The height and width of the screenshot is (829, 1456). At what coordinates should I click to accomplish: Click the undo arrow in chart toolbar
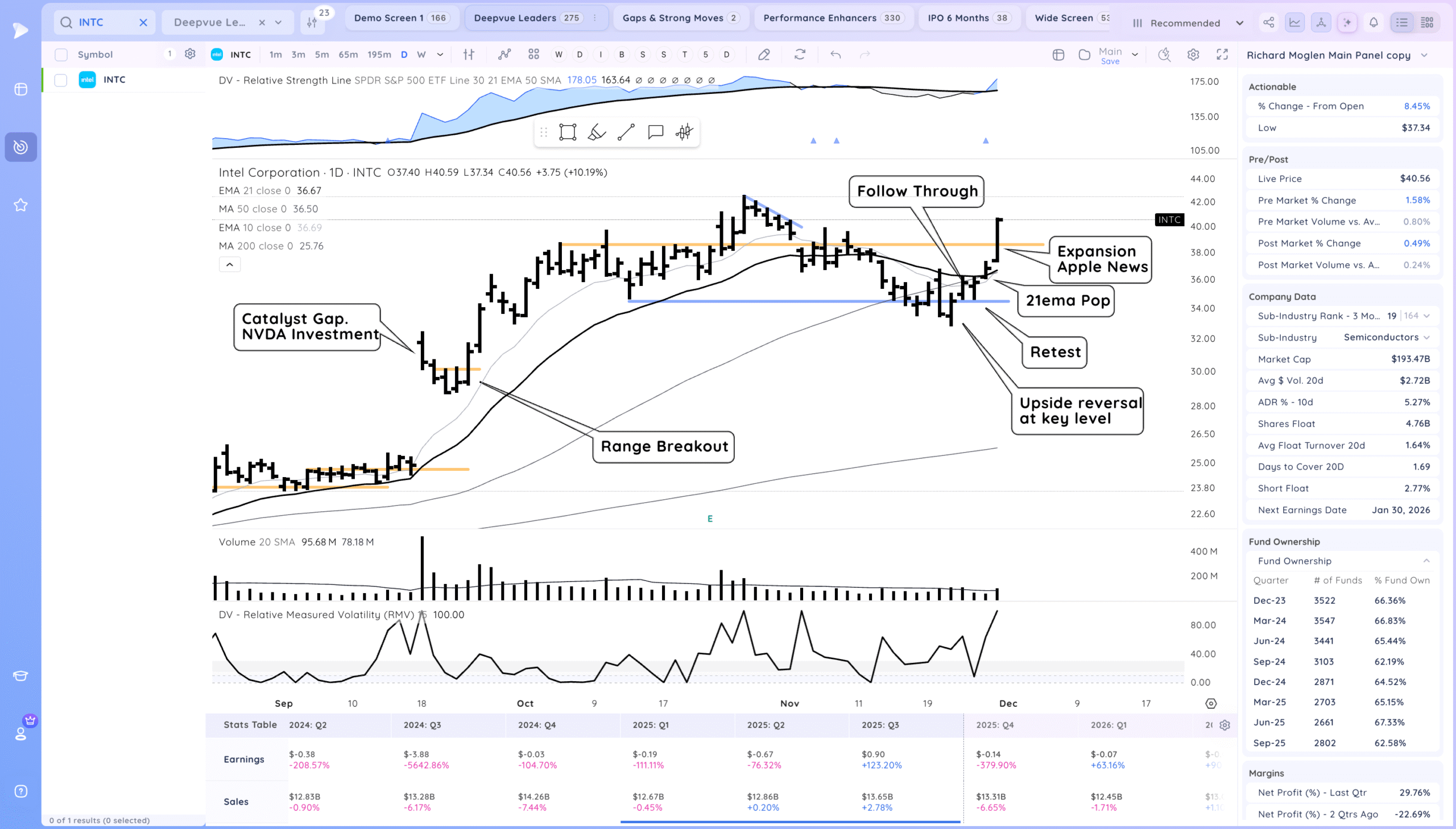pos(835,55)
